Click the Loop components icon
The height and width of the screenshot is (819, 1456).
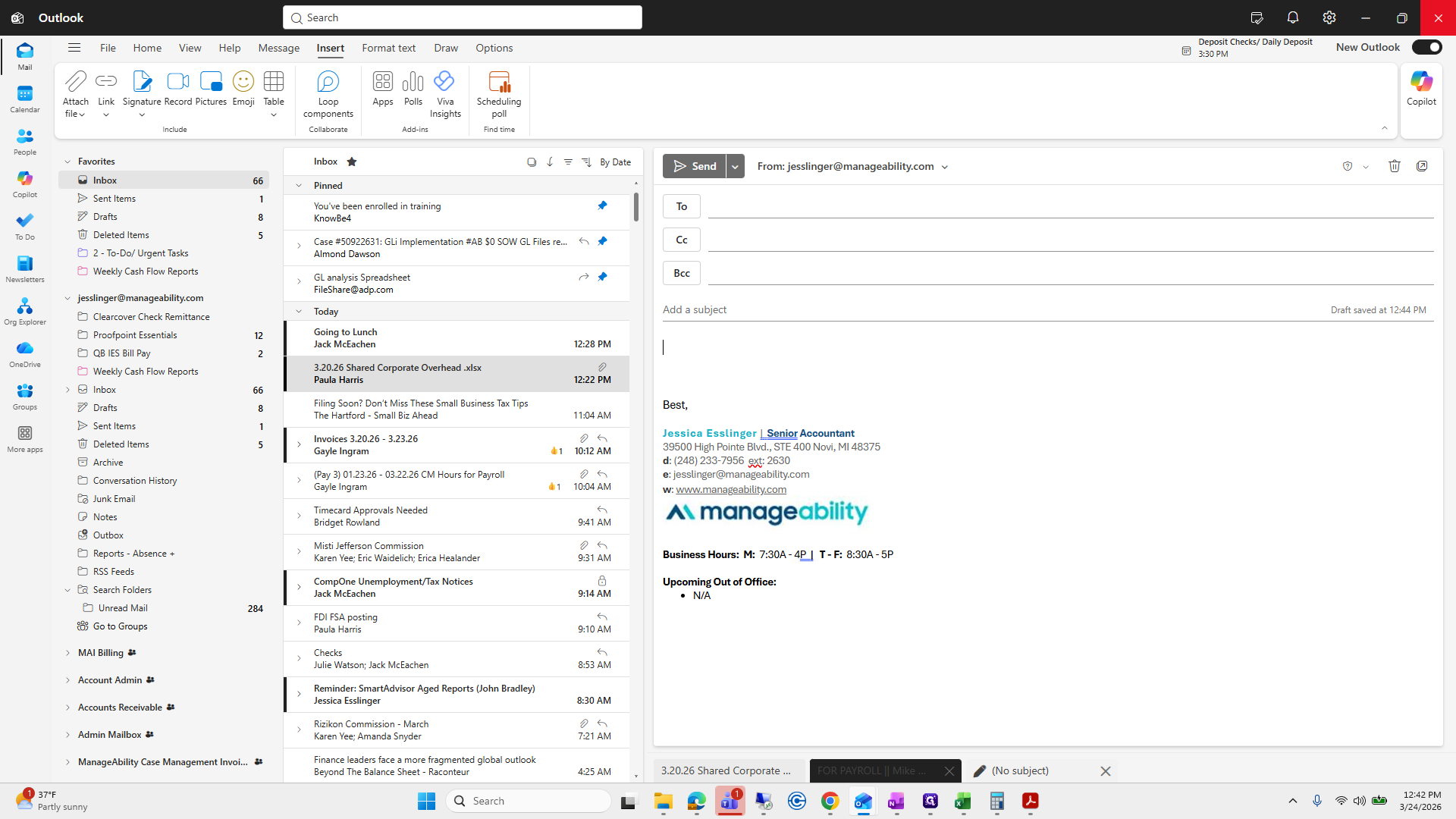click(328, 82)
